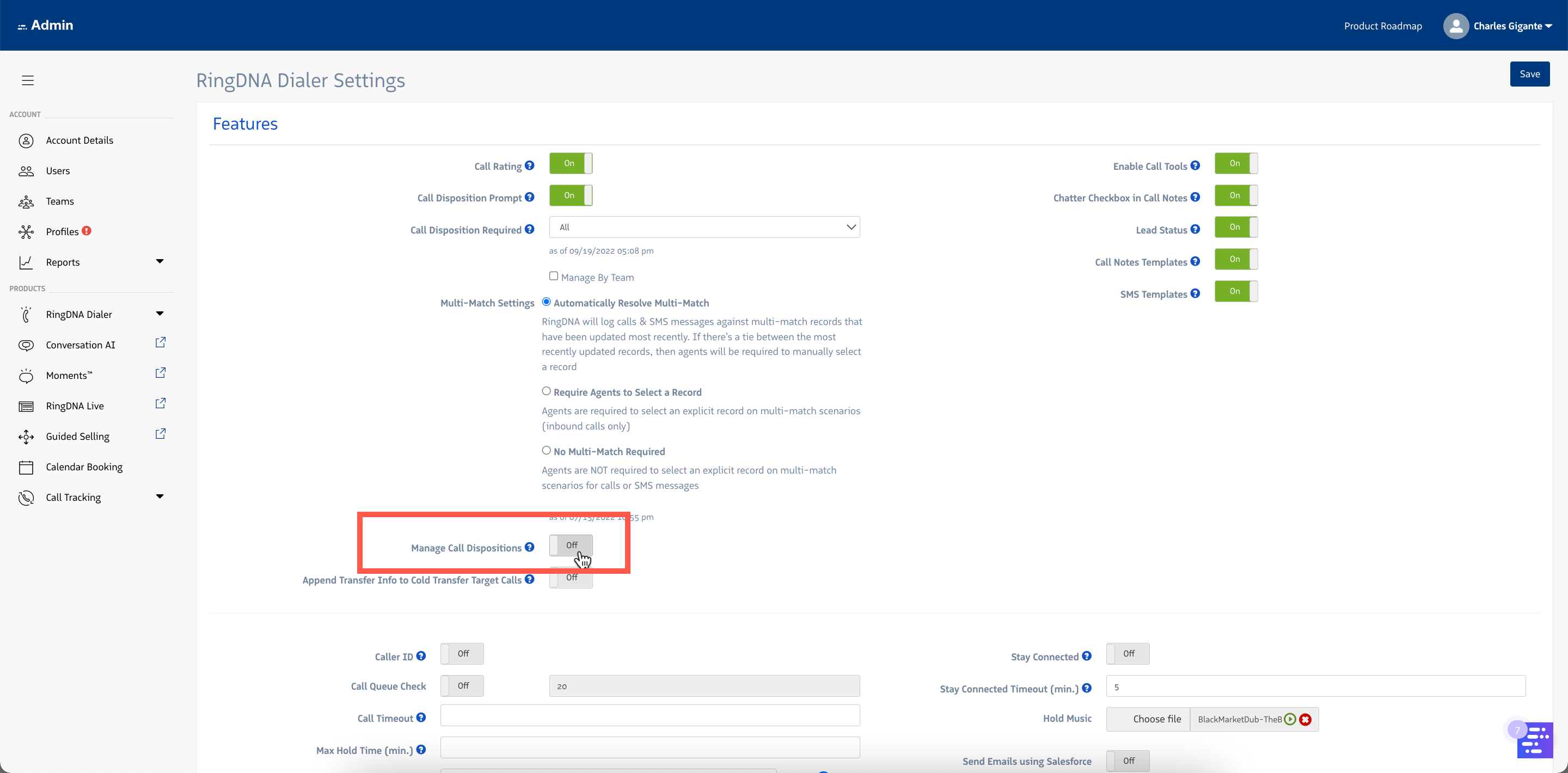Screen dimensions: 1568x773
Task: Click the Moments sidebar icon
Action: click(x=26, y=376)
